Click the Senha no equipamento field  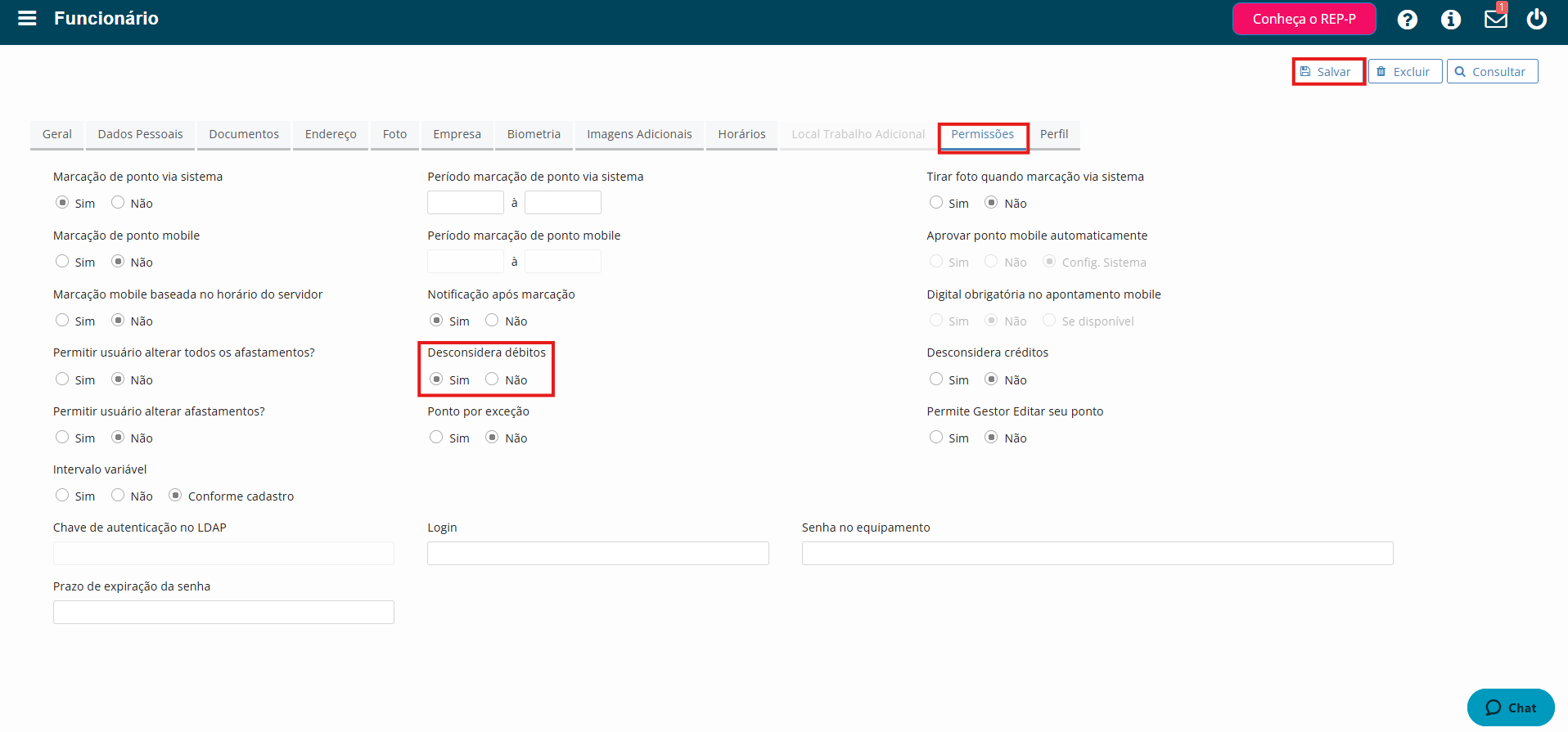1097,553
